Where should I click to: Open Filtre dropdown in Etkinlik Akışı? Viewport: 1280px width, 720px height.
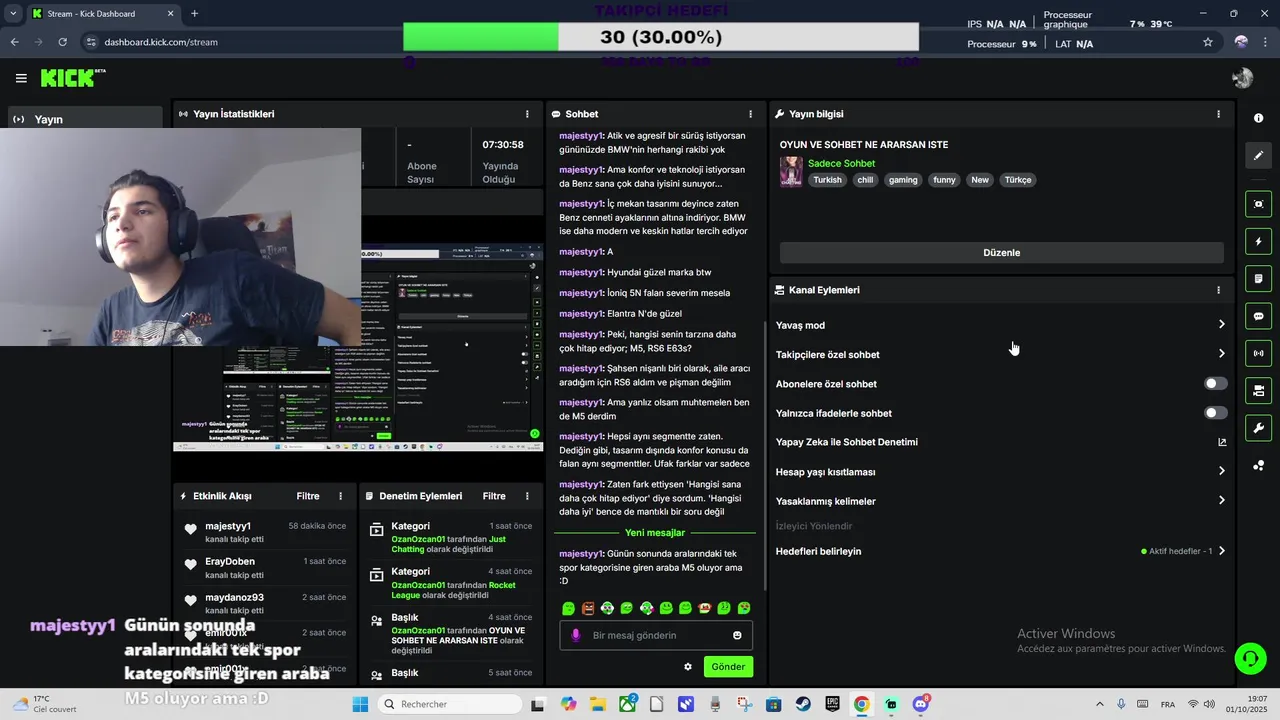pyautogui.click(x=308, y=496)
